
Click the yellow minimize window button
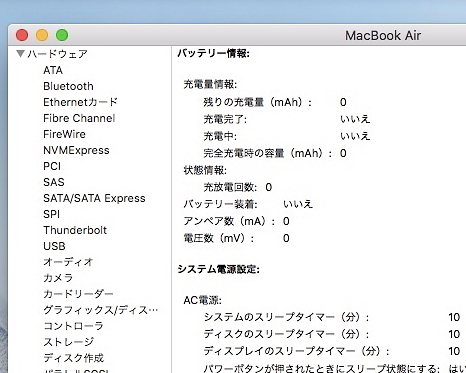[x=42, y=35]
